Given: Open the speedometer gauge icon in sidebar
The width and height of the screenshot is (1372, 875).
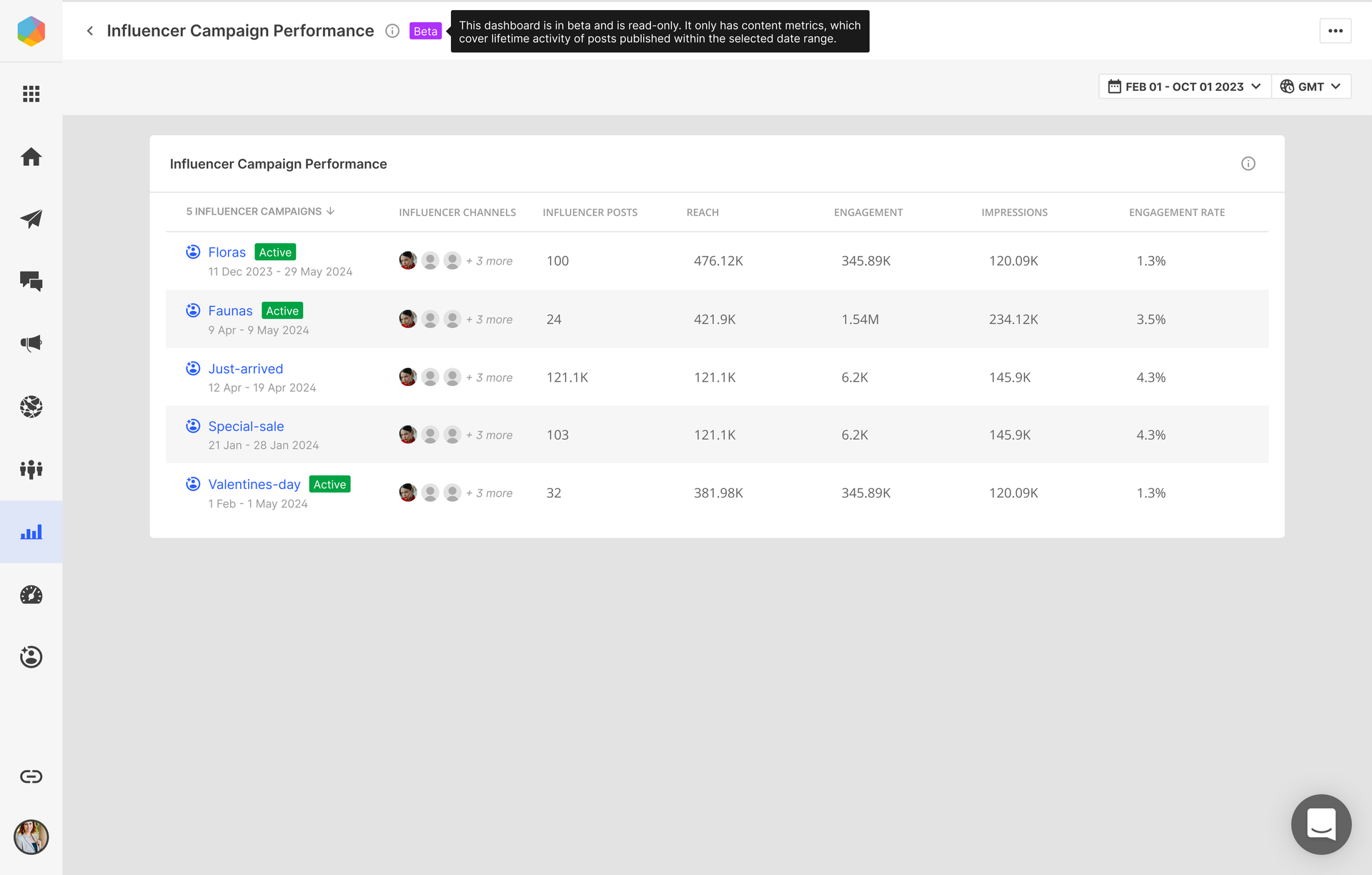Looking at the screenshot, I should pyautogui.click(x=31, y=595).
